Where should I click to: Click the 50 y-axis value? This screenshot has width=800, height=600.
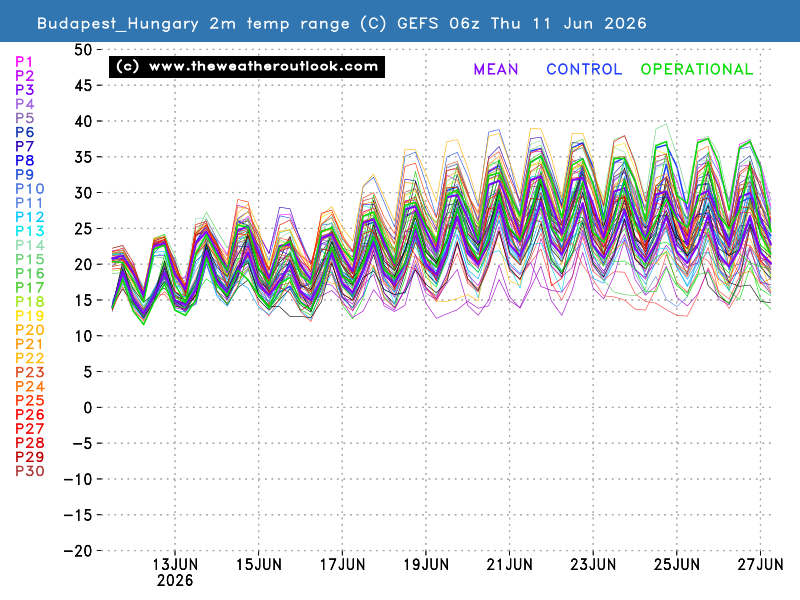[x=83, y=50]
